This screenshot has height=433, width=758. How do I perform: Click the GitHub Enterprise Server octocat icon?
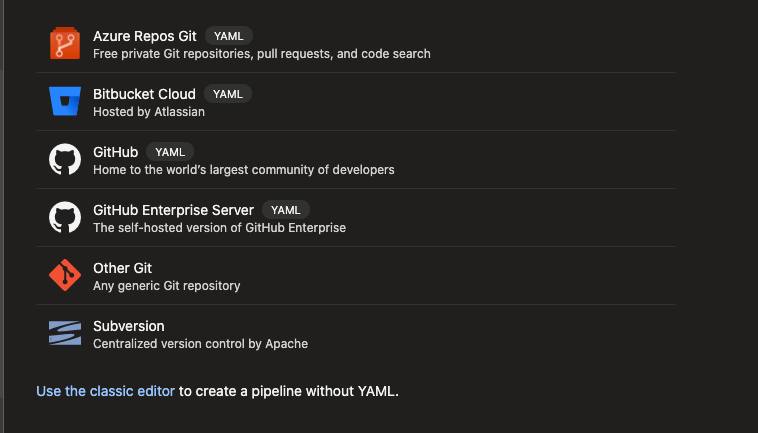[65, 217]
